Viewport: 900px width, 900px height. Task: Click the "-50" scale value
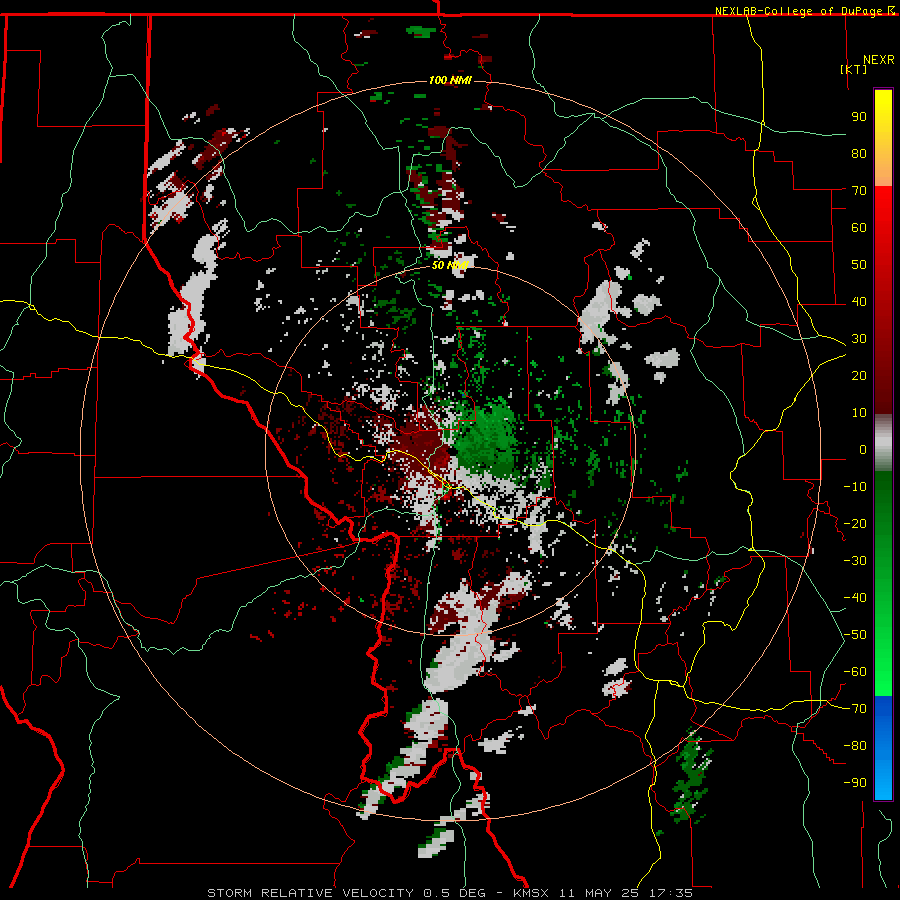[855, 635]
